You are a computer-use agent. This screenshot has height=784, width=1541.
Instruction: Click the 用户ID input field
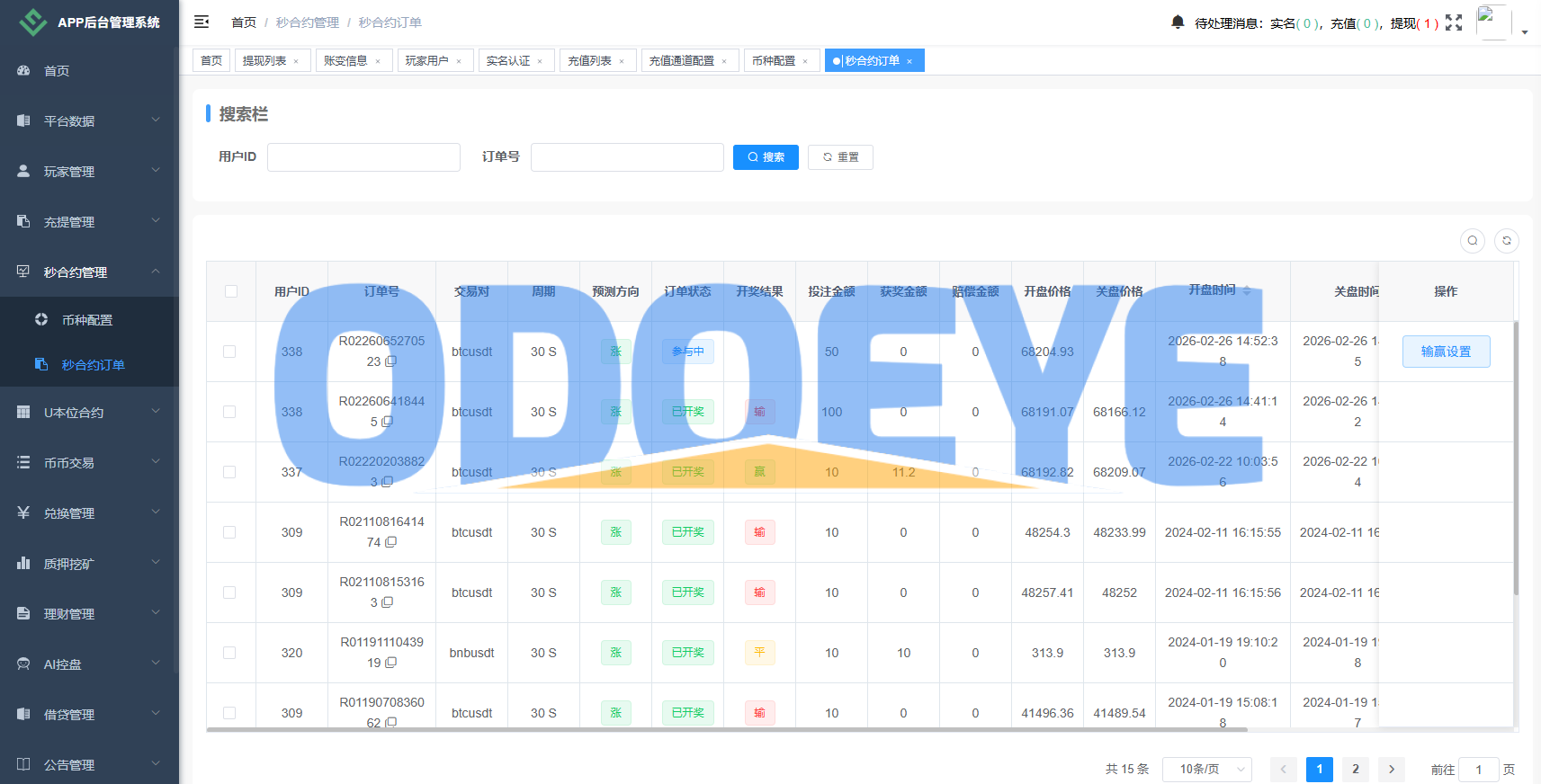pyautogui.click(x=363, y=156)
